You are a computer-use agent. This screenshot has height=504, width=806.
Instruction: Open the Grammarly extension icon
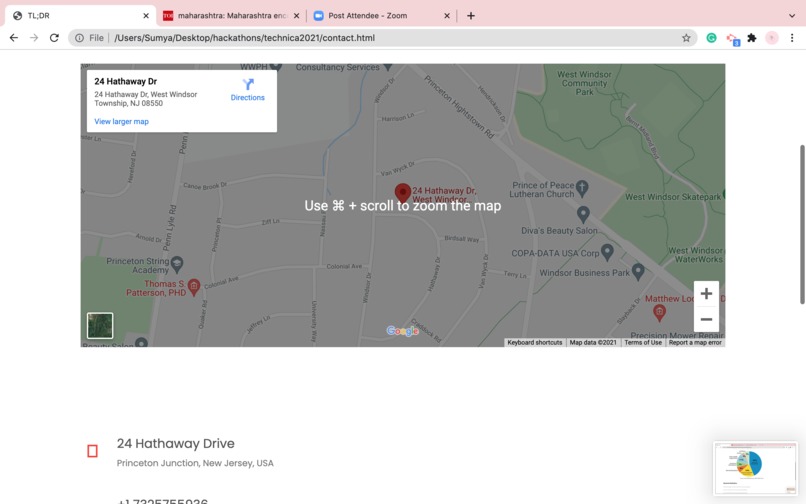coord(711,38)
